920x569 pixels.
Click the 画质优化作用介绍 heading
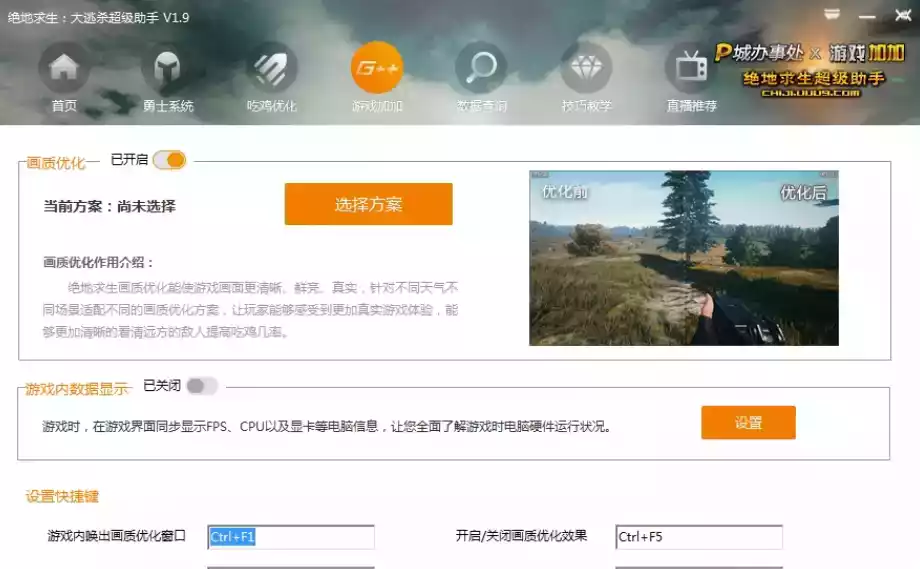(98, 262)
